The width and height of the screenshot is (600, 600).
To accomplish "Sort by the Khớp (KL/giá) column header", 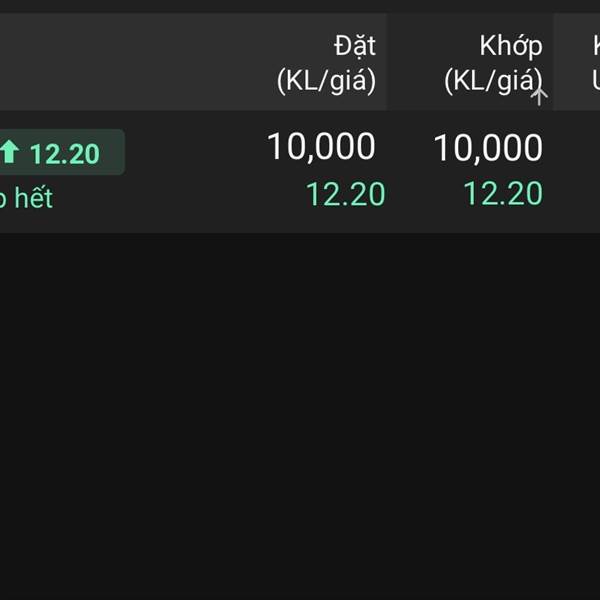I will click(x=471, y=62).
